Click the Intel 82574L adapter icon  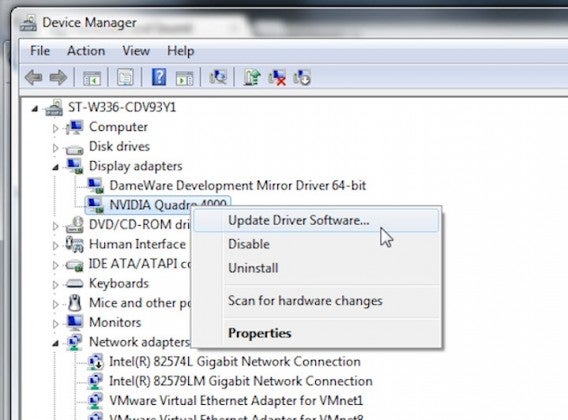tap(96, 362)
